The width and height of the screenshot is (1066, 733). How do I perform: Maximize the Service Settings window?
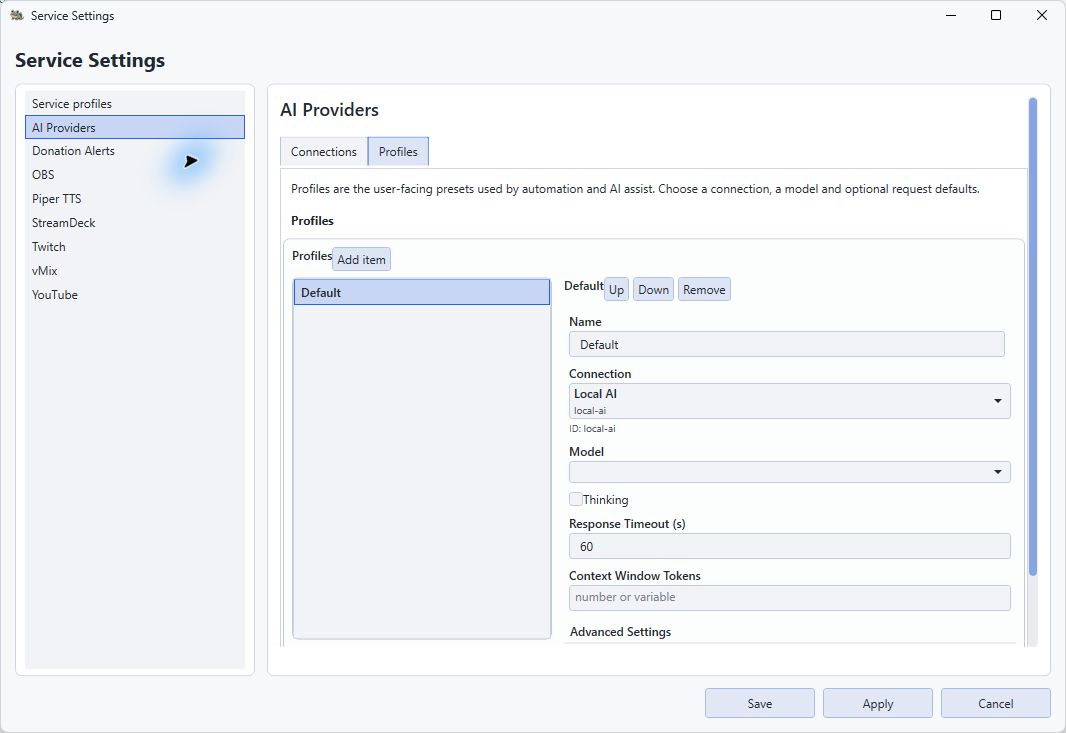[996, 15]
